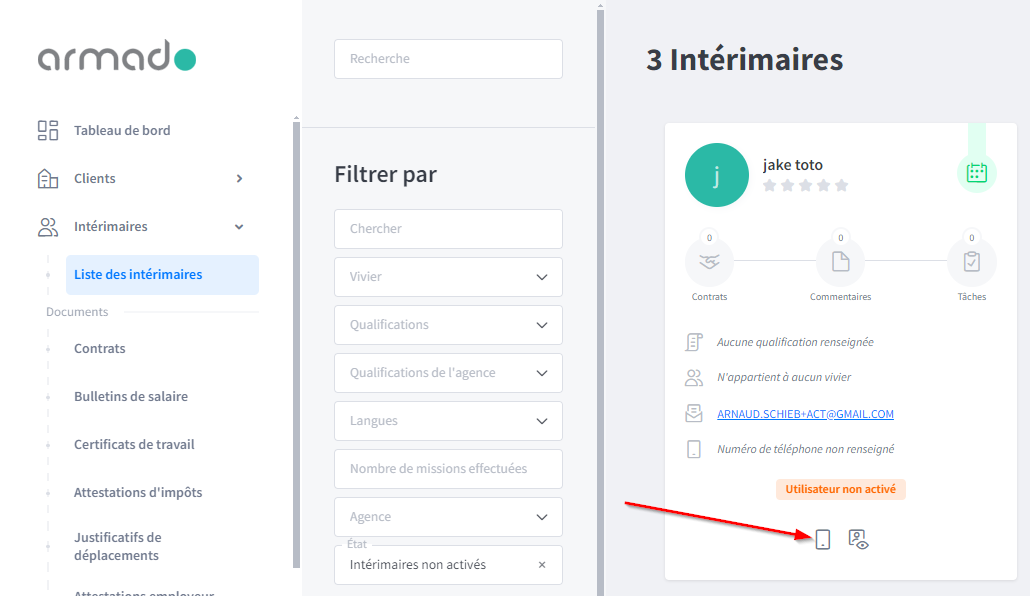Open the Vivier dropdown
The height and width of the screenshot is (596, 1030).
[x=448, y=277]
